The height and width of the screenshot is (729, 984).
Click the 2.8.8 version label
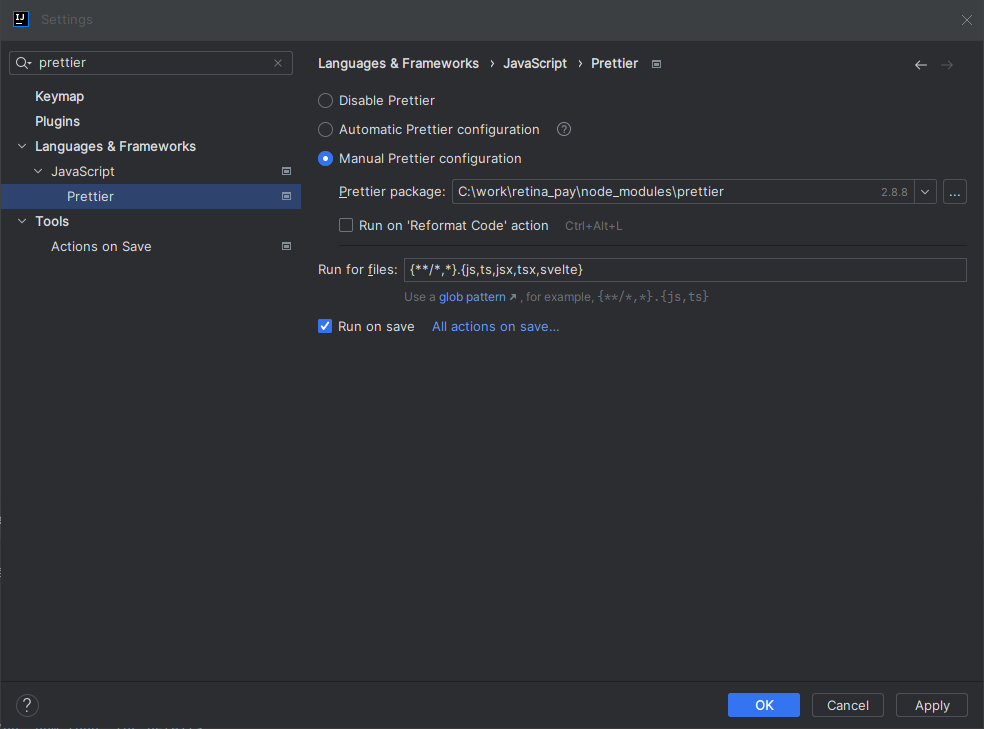point(894,192)
